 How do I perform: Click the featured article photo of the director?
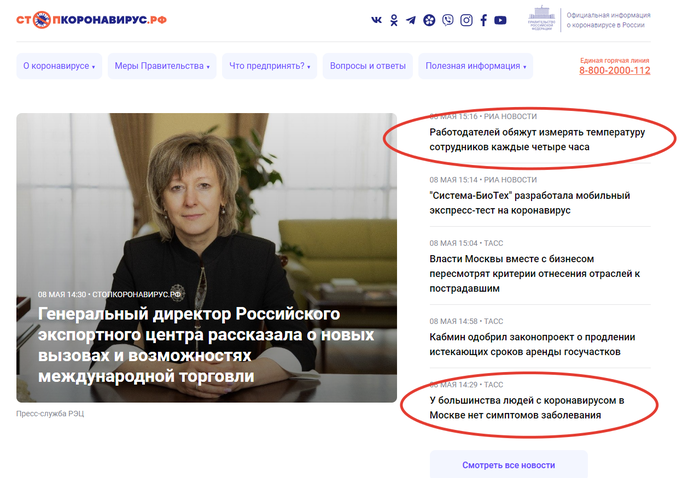tap(207, 258)
